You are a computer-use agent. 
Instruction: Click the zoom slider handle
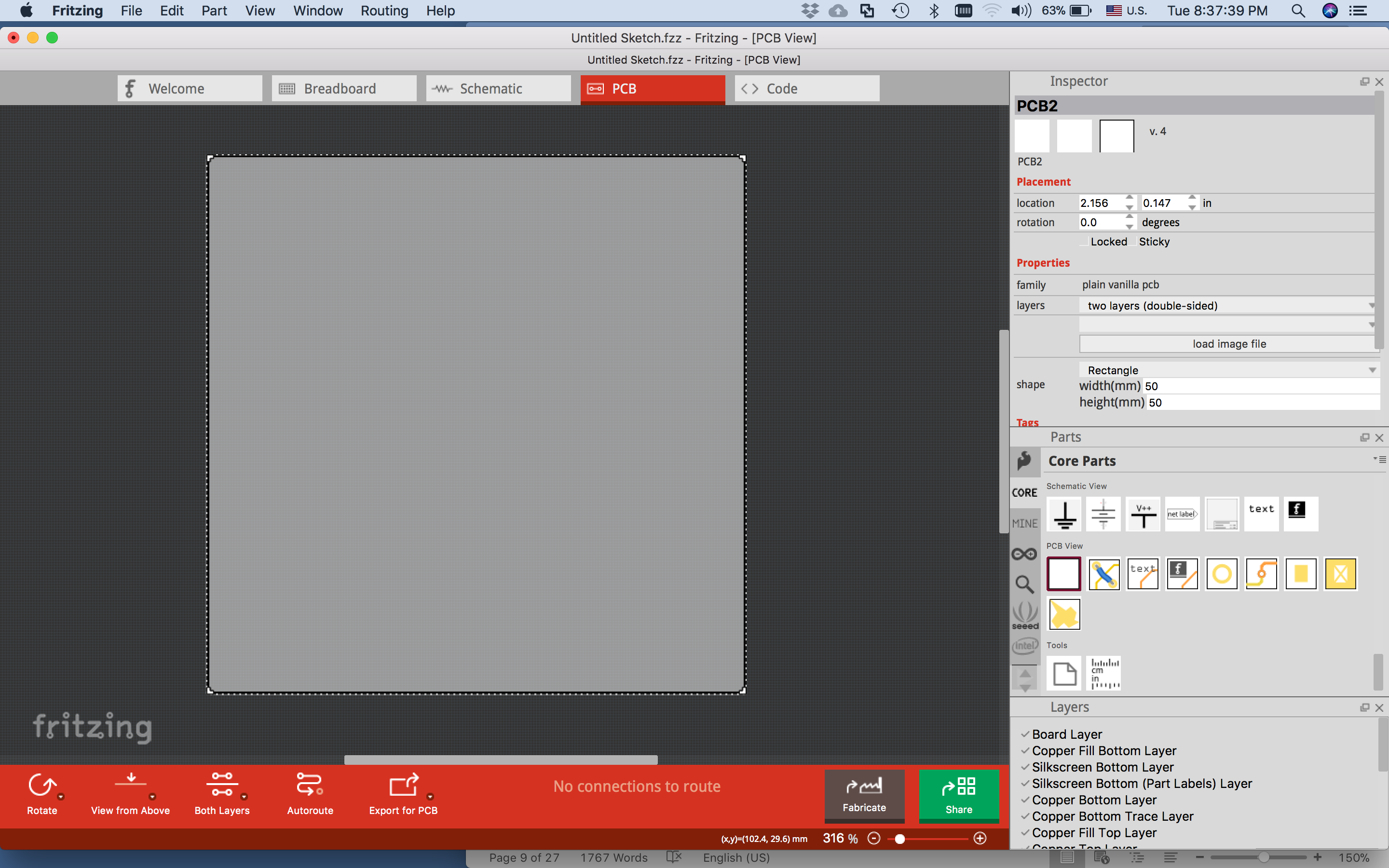(900, 839)
